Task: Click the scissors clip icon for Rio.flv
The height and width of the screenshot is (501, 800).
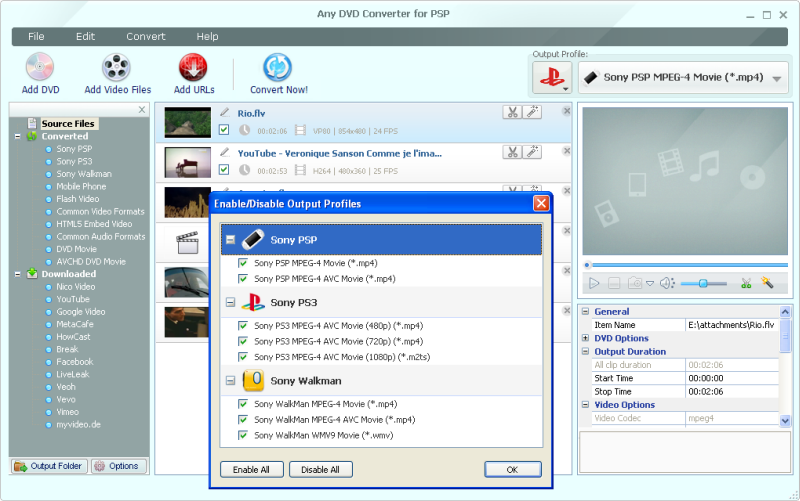Action: pos(512,112)
